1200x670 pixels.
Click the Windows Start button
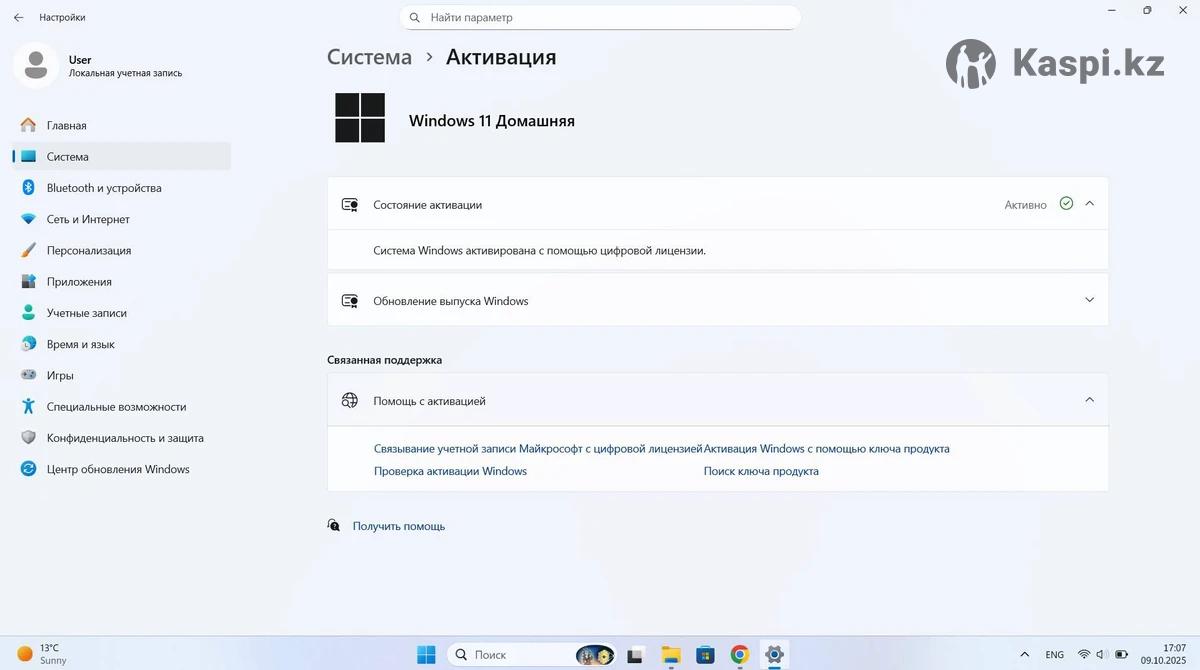click(426, 655)
